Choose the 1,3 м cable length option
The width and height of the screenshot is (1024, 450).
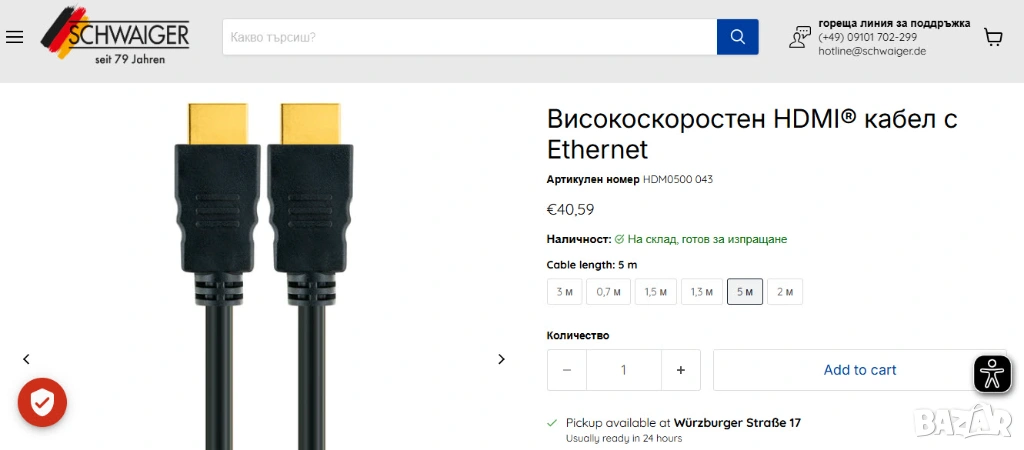(x=702, y=292)
